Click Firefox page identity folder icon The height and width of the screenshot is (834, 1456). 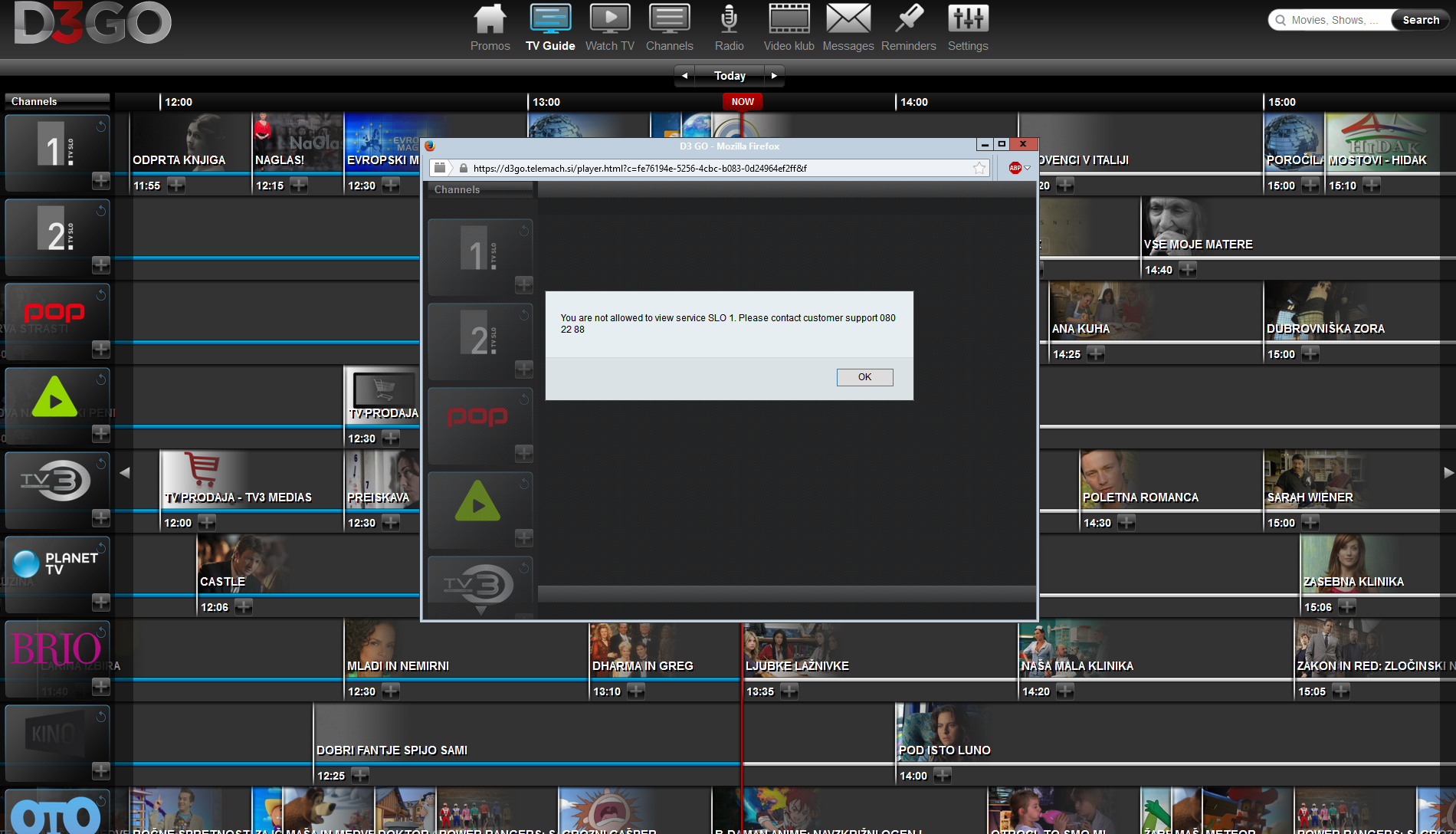pos(439,168)
